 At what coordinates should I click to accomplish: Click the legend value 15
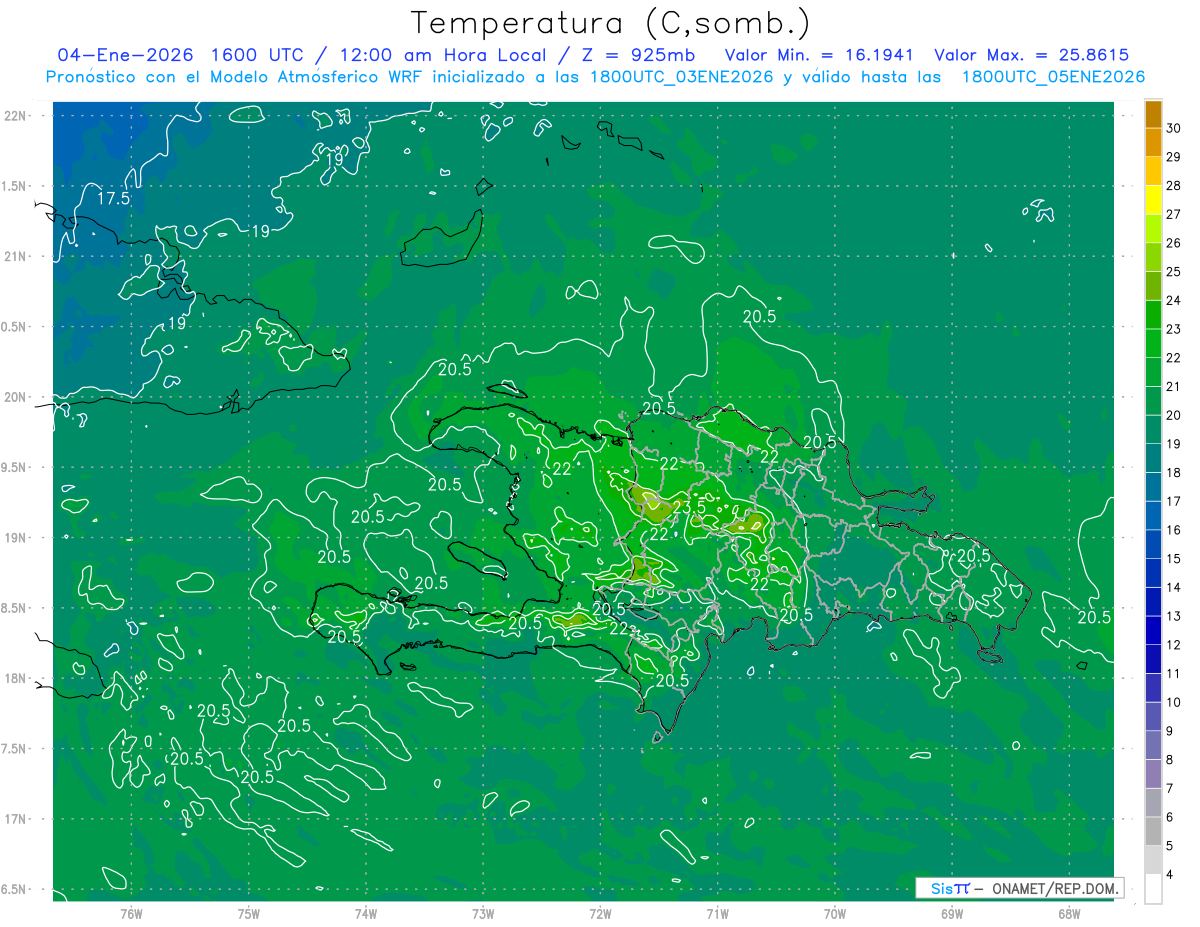tap(1173, 559)
